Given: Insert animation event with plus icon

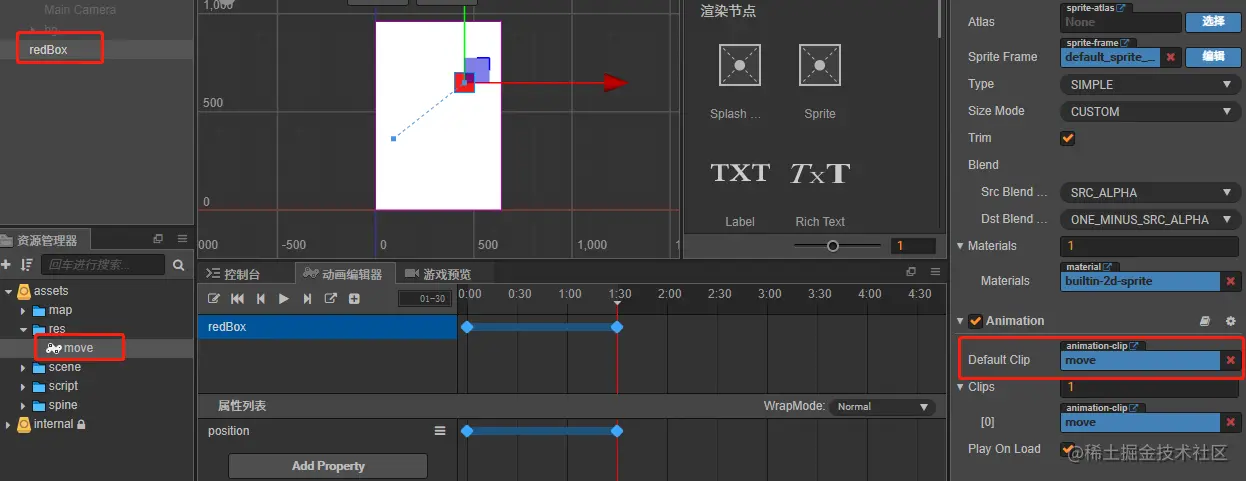Looking at the screenshot, I should click(354, 298).
